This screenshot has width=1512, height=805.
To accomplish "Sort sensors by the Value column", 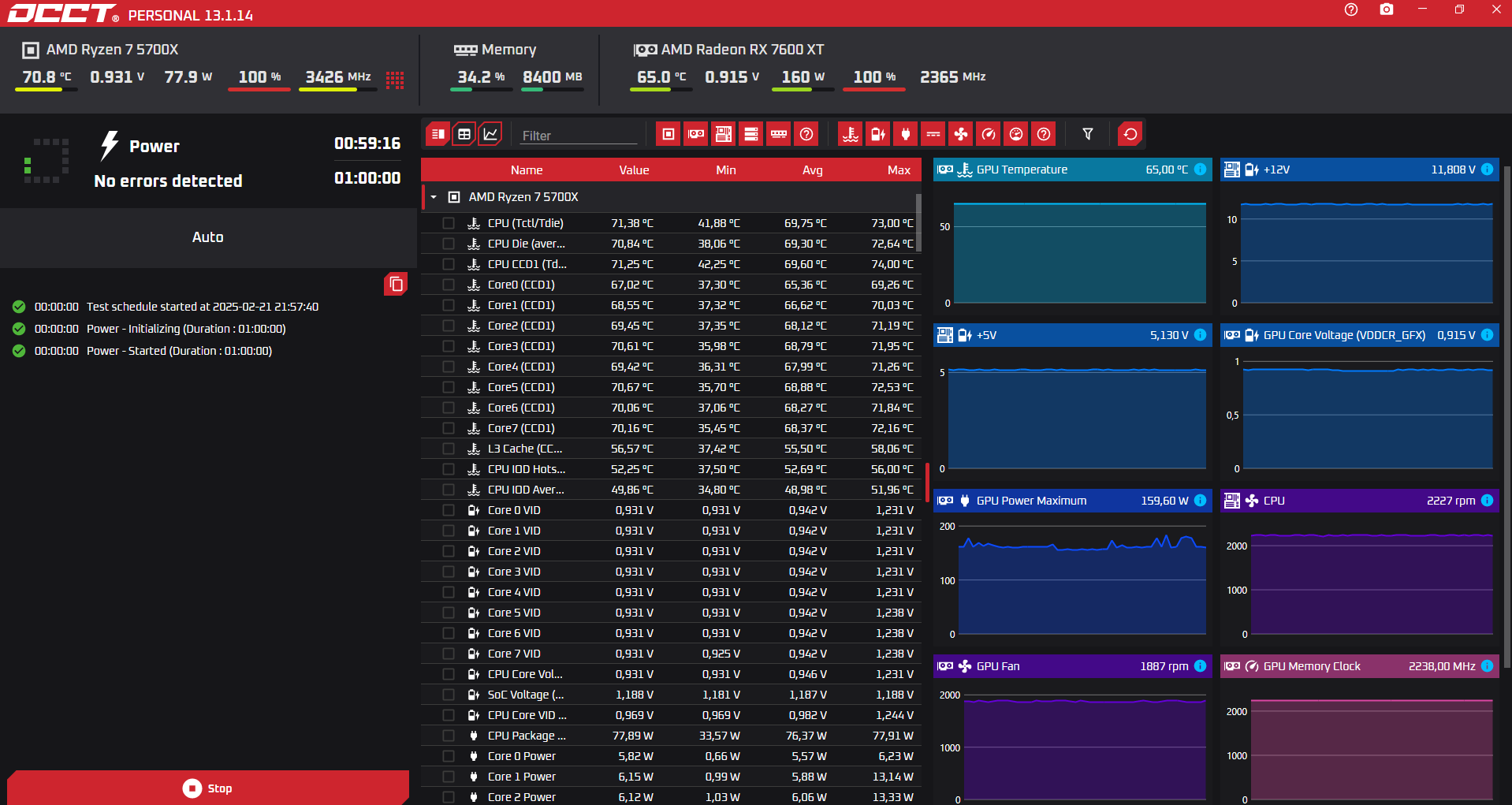I will (634, 170).
